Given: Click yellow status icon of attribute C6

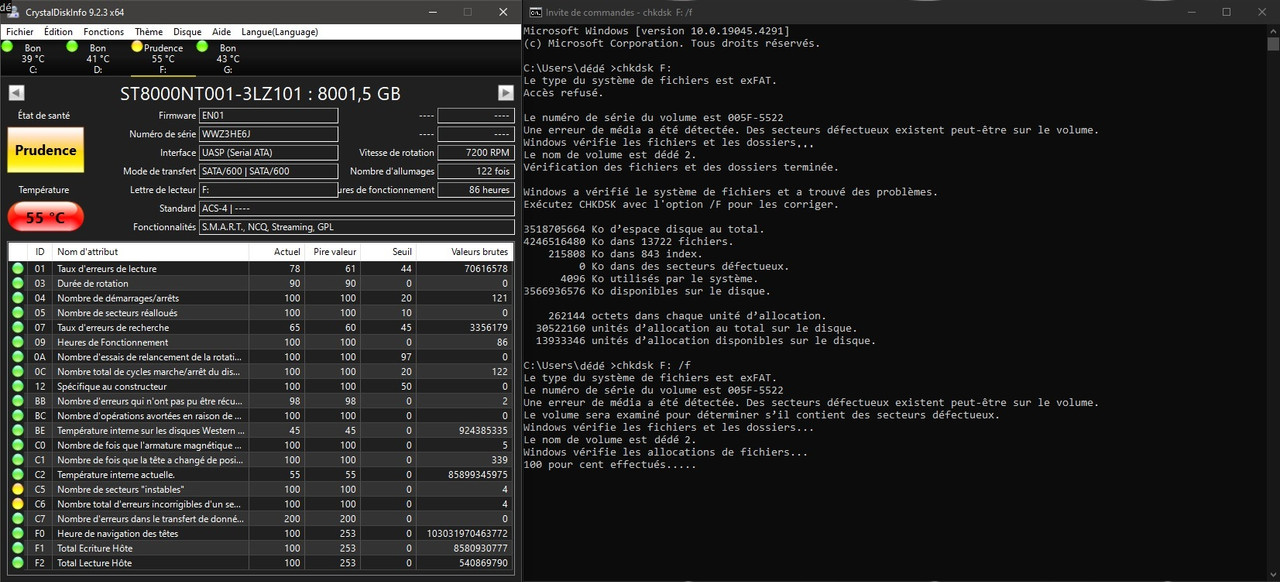Looking at the screenshot, I should (x=18, y=504).
